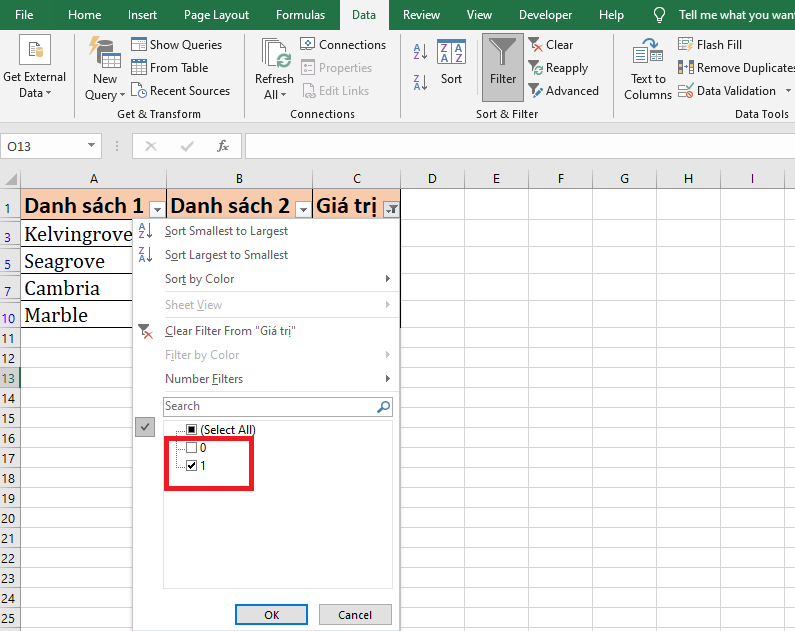Switch to the Formulas tab

click(300, 15)
